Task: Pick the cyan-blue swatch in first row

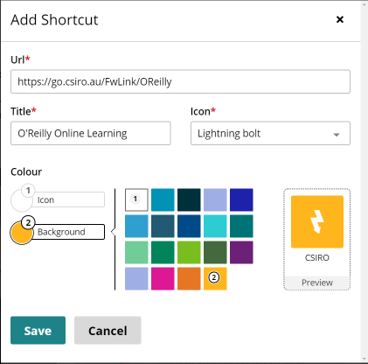Action: 163,200
